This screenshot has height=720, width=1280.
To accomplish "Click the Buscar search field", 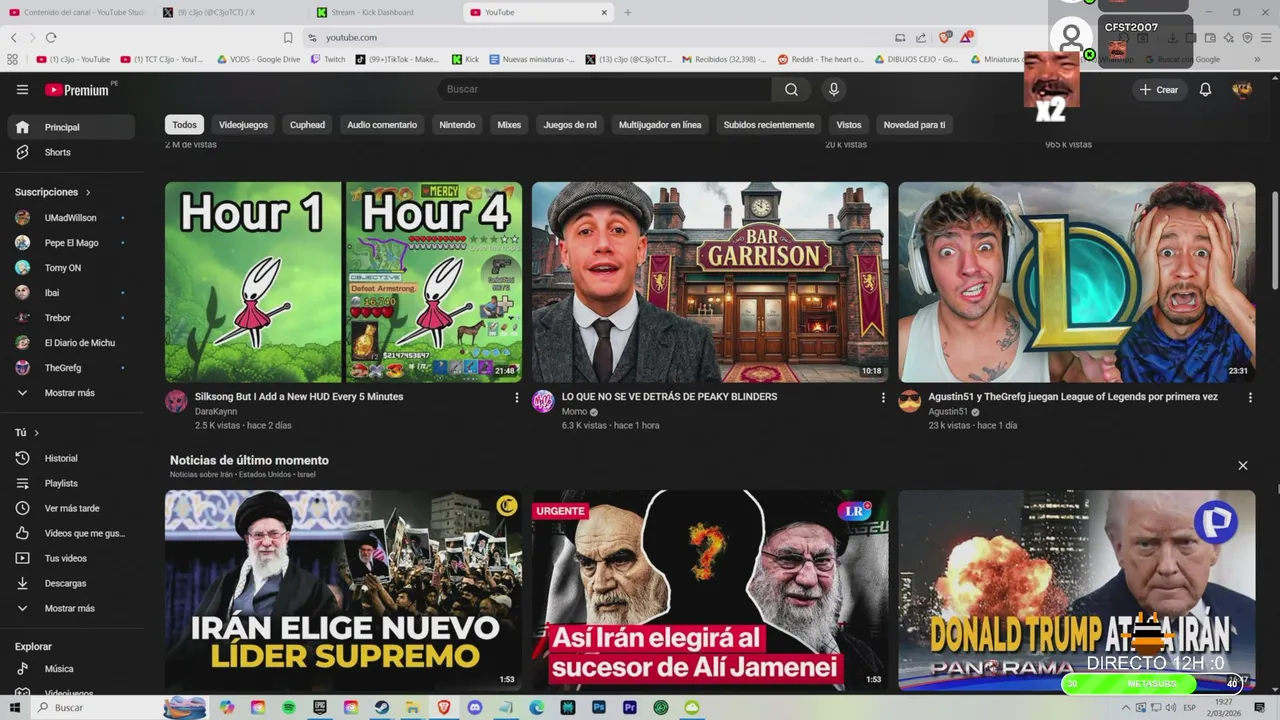I will pyautogui.click(x=604, y=89).
